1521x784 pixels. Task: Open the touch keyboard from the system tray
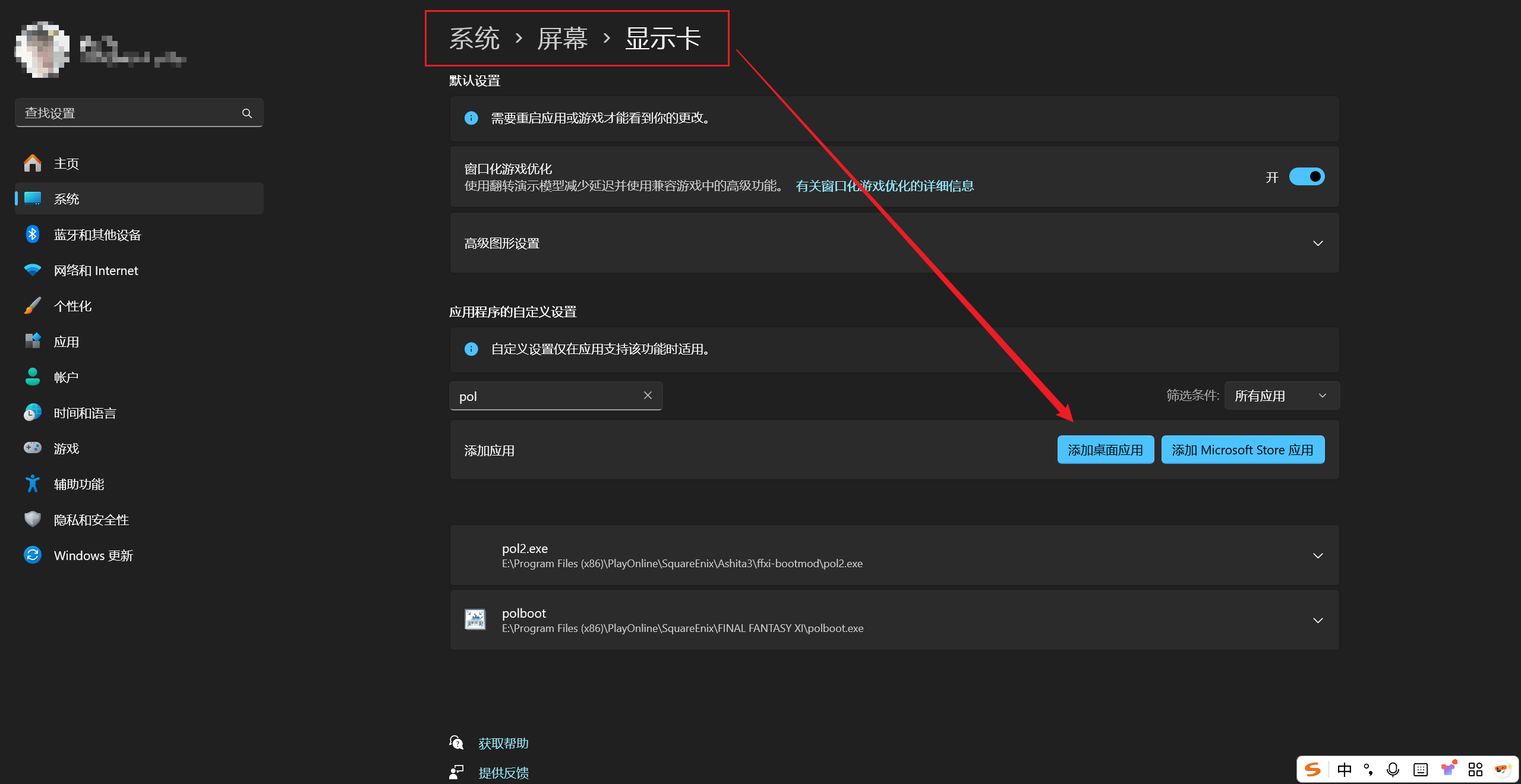pyautogui.click(x=1420, y=769)
